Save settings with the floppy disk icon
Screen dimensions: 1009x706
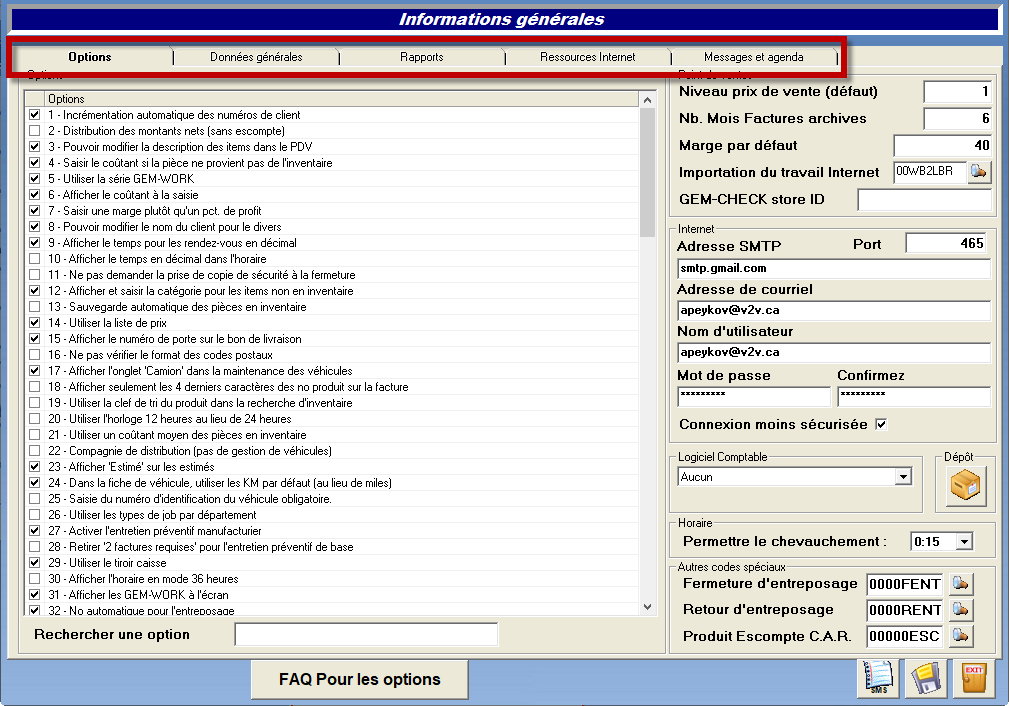926,678
